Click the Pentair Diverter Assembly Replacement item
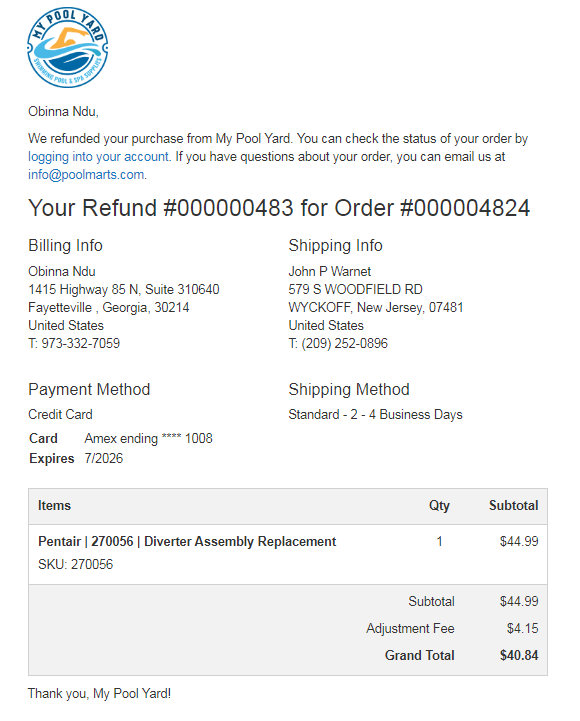Screen dimensions: 580x721 click(187, 542)
